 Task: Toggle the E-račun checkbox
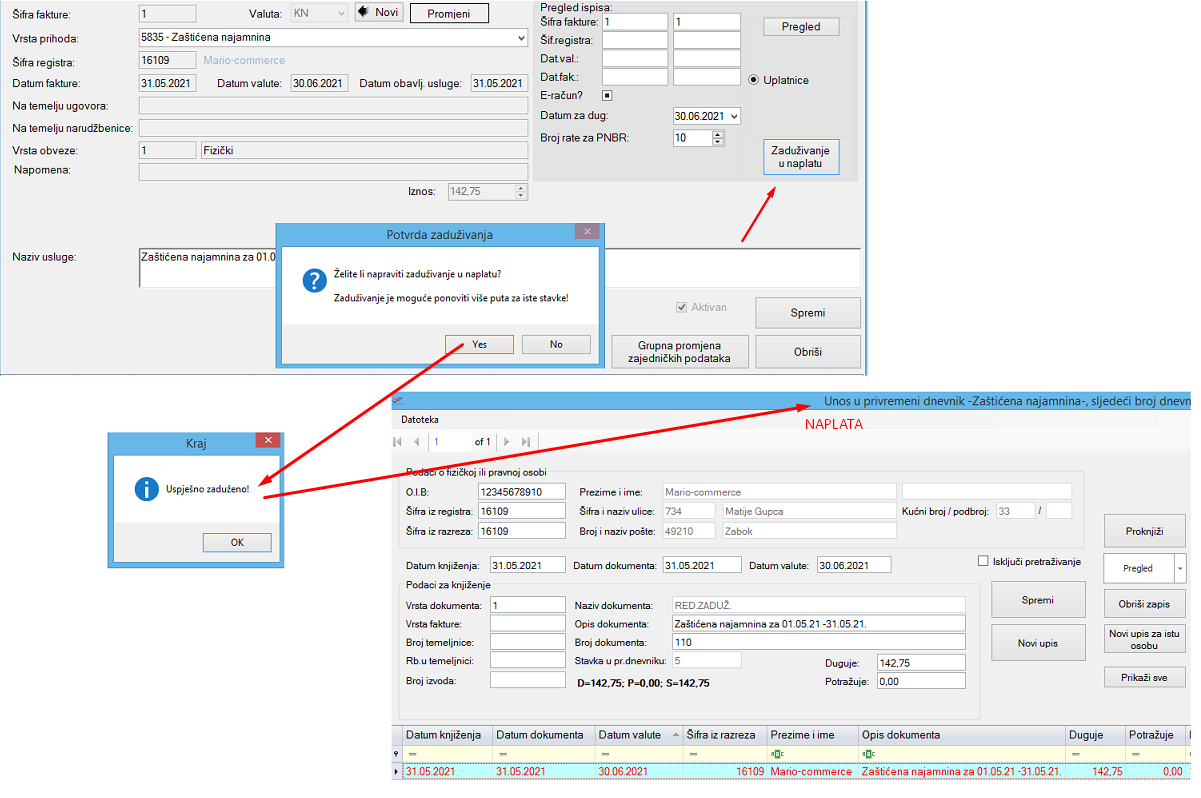[607, 96]
